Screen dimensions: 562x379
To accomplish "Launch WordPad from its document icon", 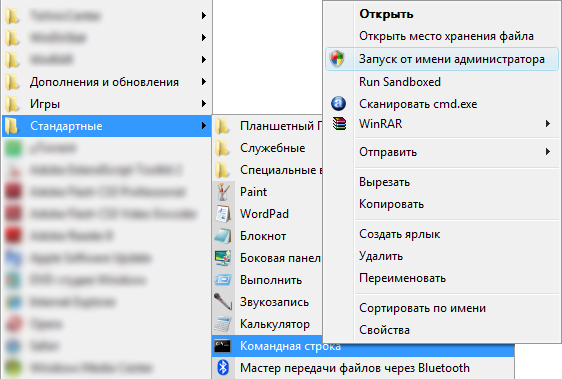I will click(x=223, y=214).
